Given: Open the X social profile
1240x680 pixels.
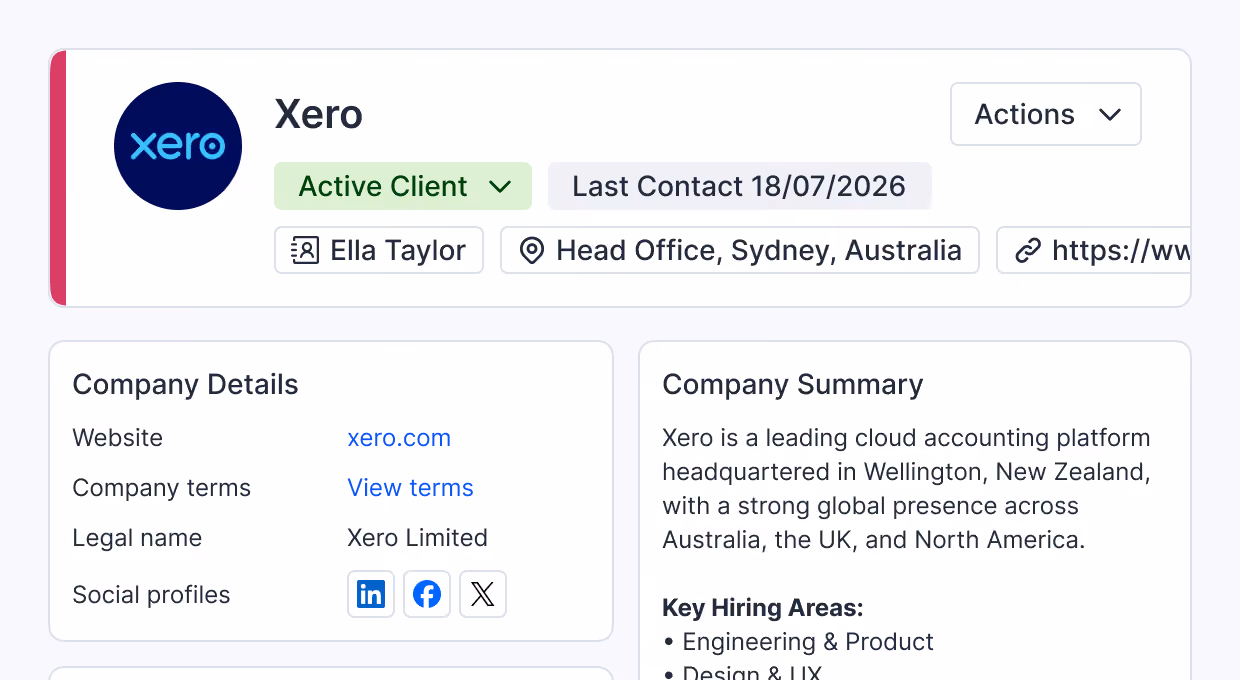Looking at the screenshot, I should point(483,594).
